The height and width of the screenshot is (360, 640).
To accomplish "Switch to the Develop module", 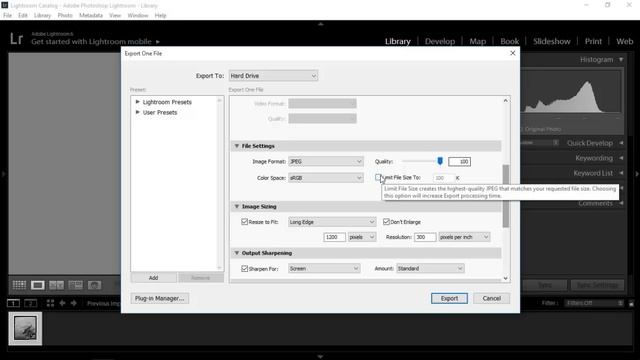I will (x=440, y=41).
